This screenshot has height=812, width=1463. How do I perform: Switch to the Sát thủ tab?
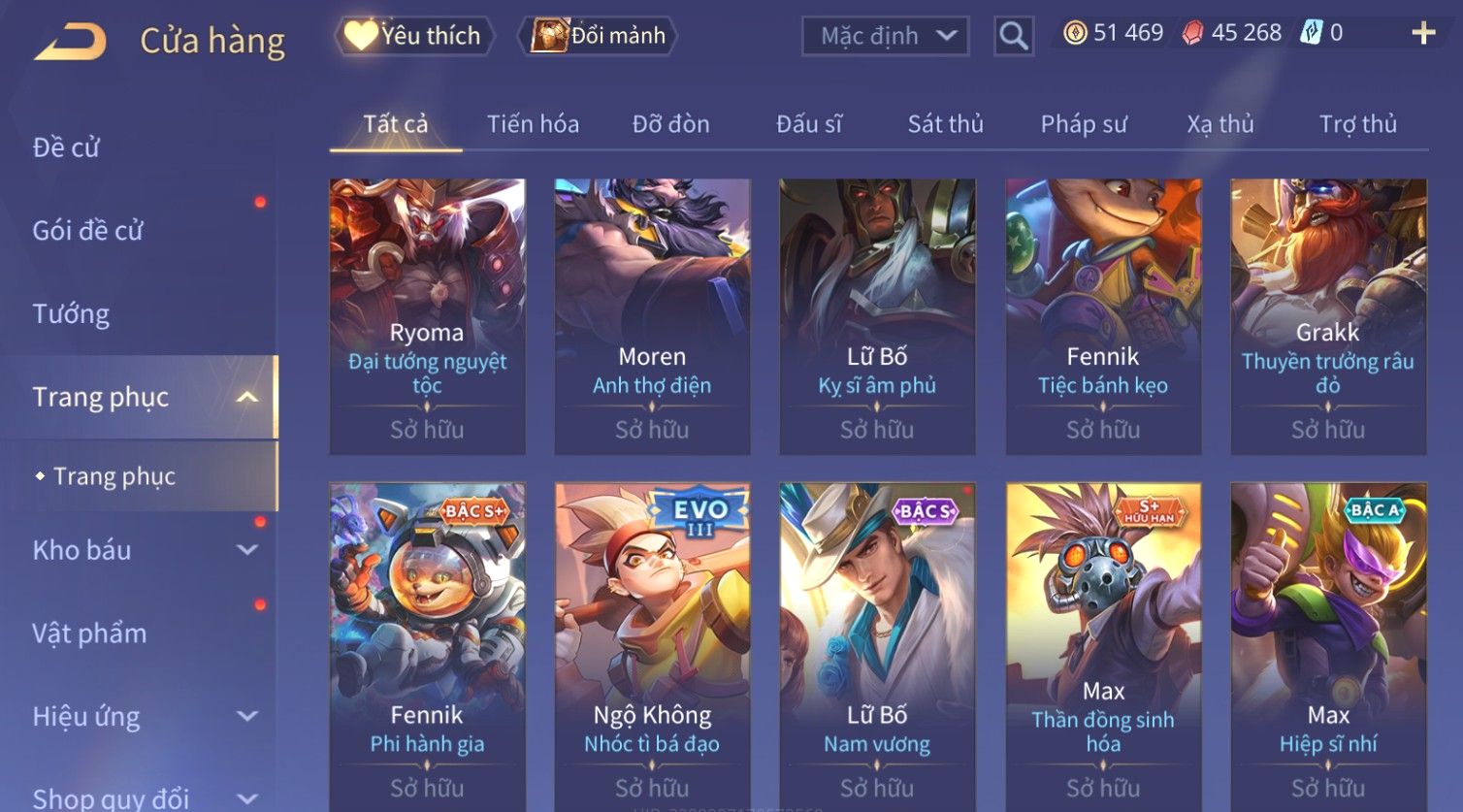tap(946, 124)
